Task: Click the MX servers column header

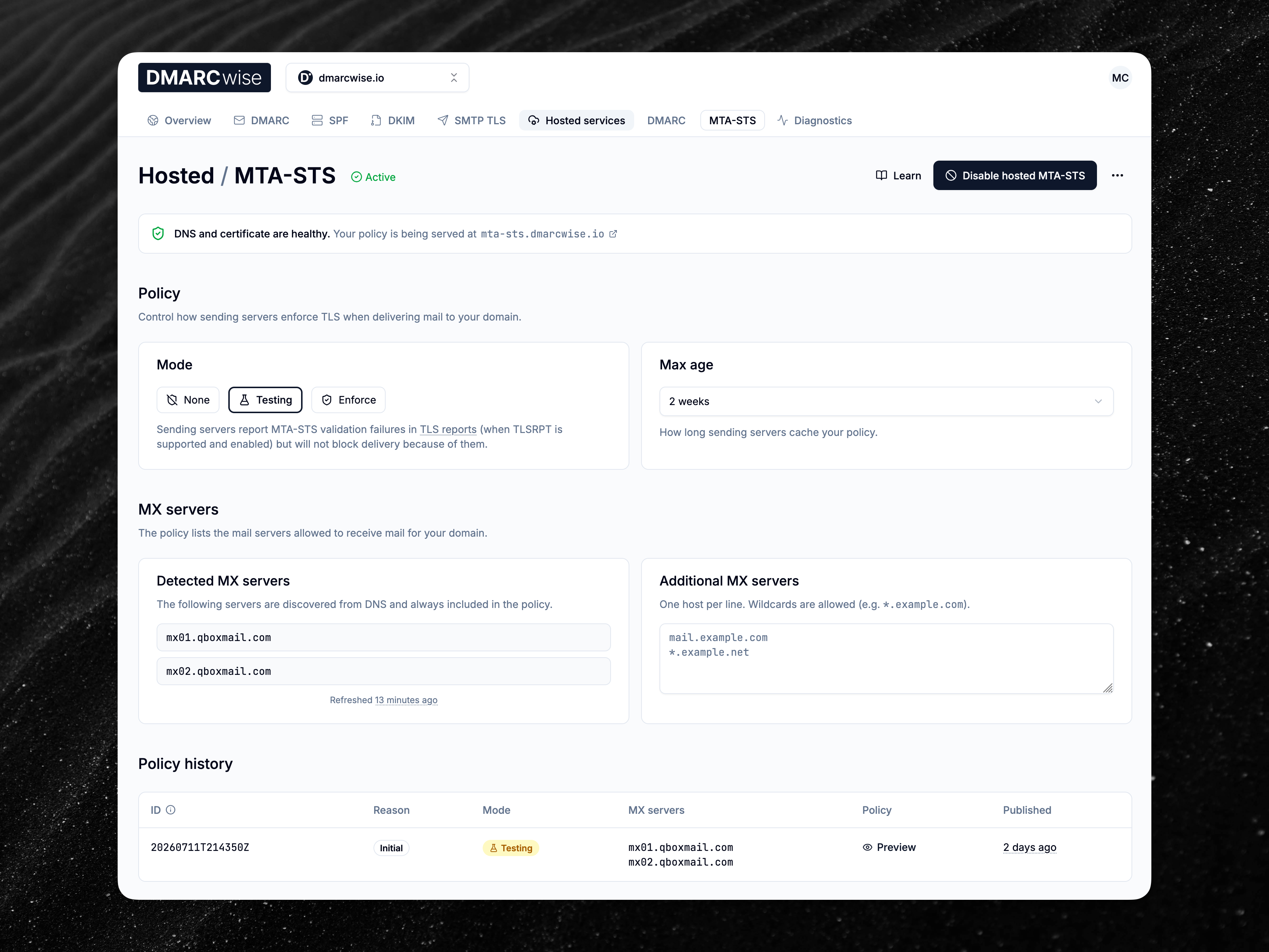Action: tap(656, 810)
